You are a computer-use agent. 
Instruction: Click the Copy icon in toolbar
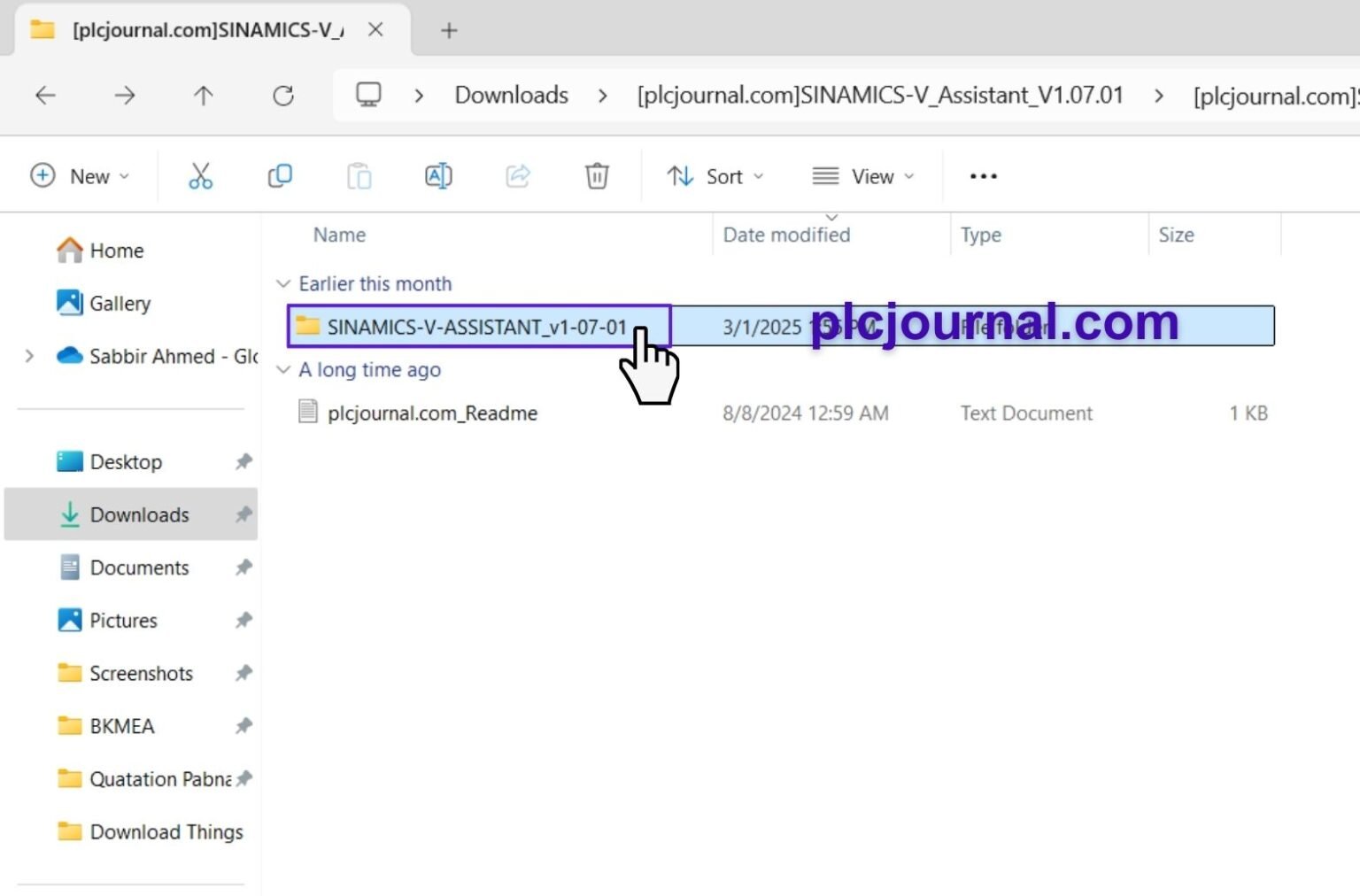pyautogui.click(x=280, y=176)
